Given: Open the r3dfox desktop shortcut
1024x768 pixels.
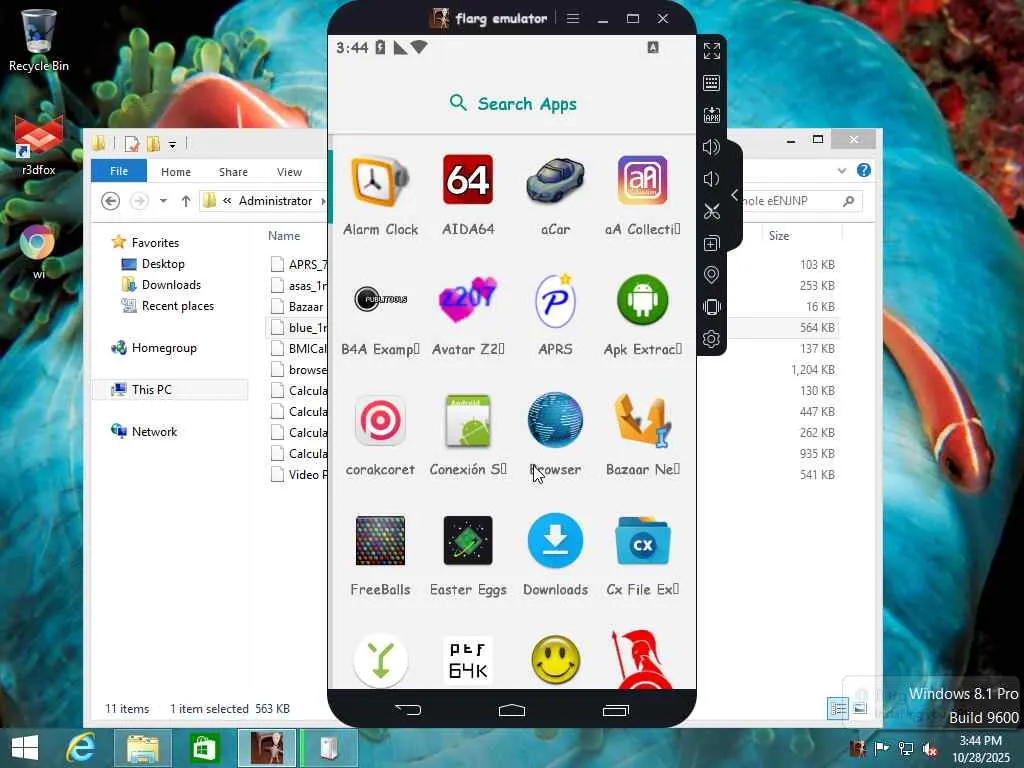Looking at the screenshot, I should 39,145.
